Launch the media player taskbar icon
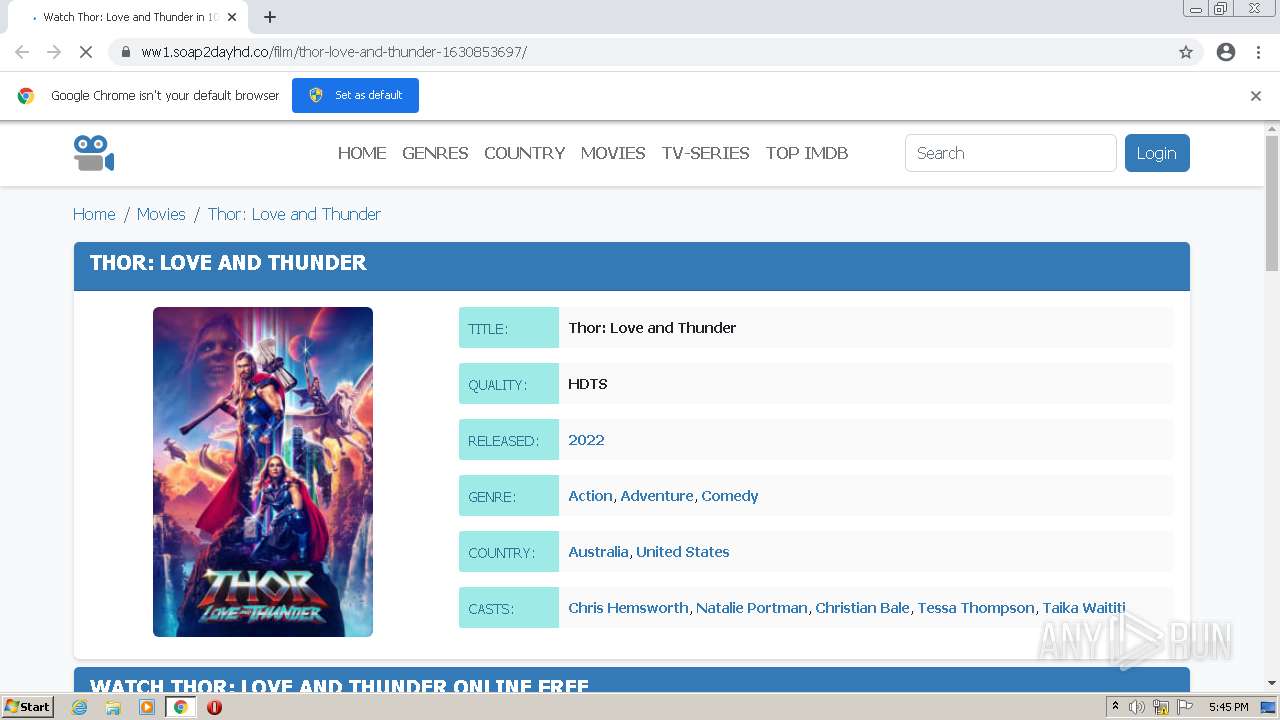This screenshot has width=1280, height=720. point(147,707)
